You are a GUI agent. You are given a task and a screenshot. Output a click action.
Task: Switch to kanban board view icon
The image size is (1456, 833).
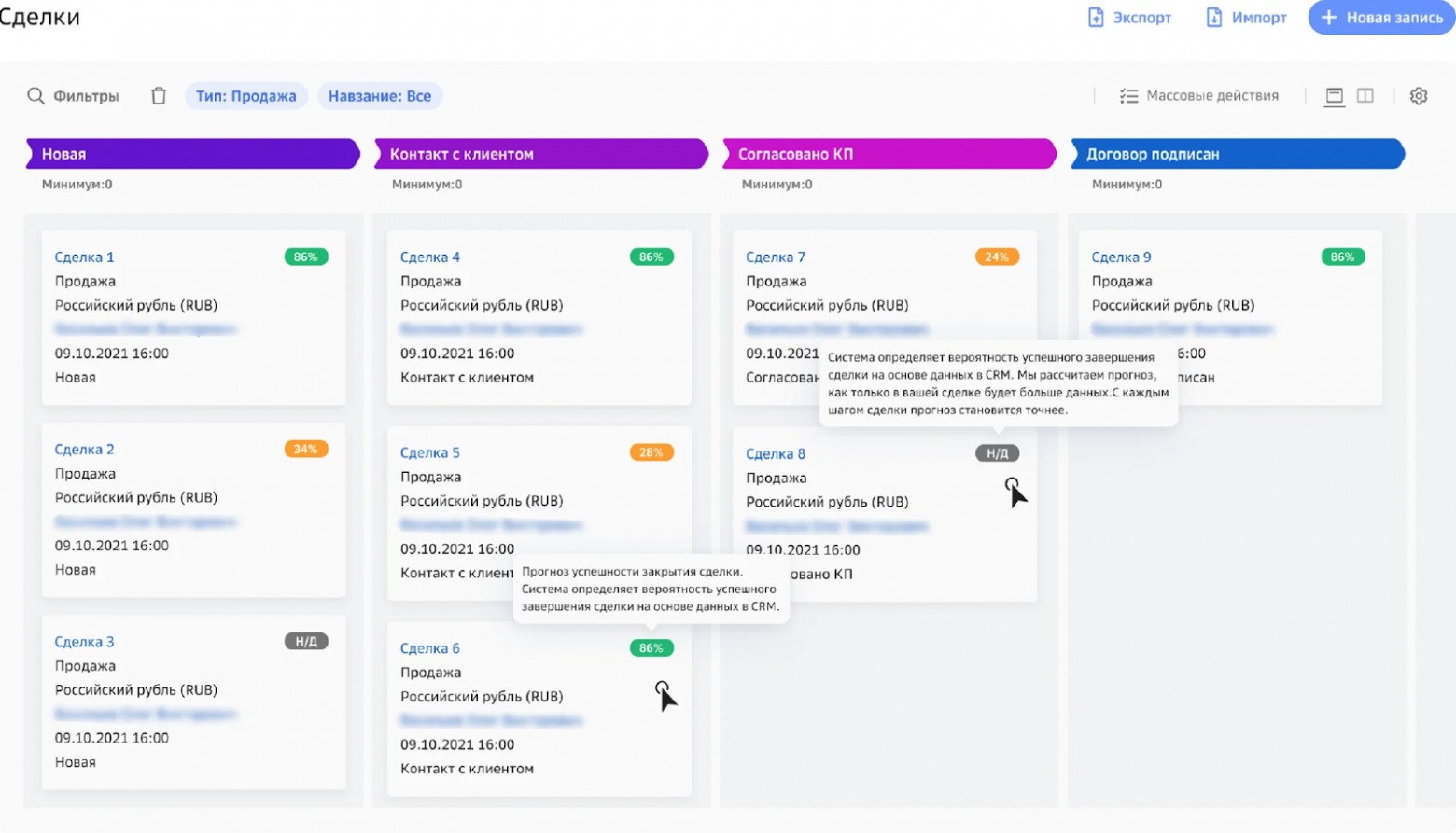point(1335,96)
